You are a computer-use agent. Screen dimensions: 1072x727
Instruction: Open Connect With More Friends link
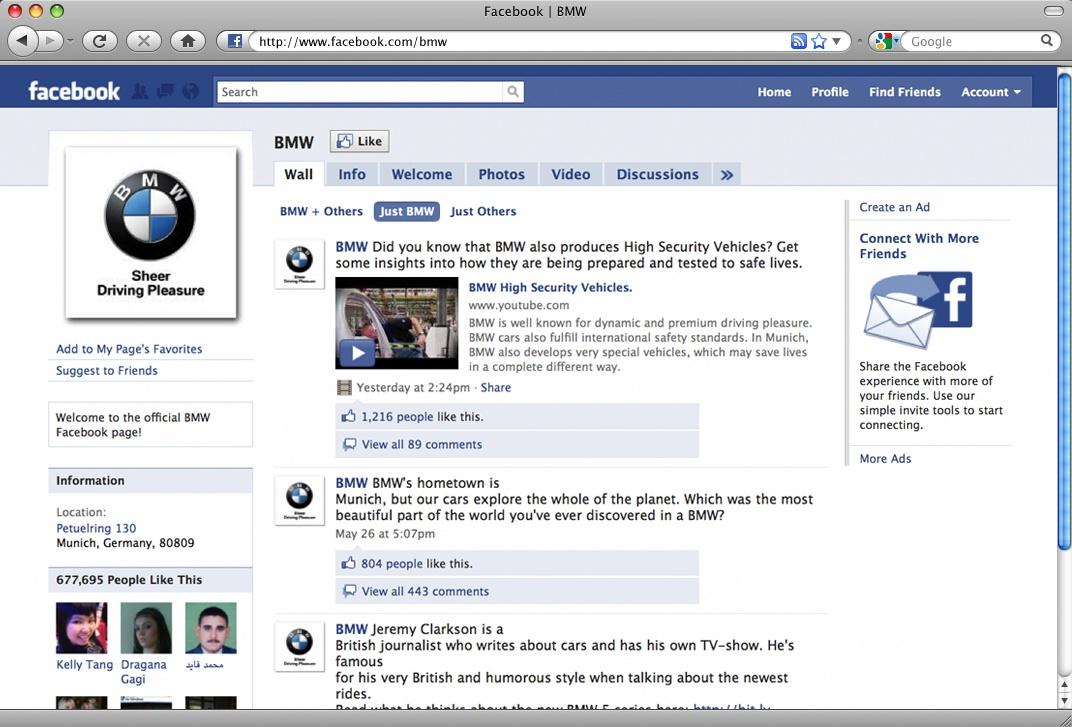click(919, 246)
